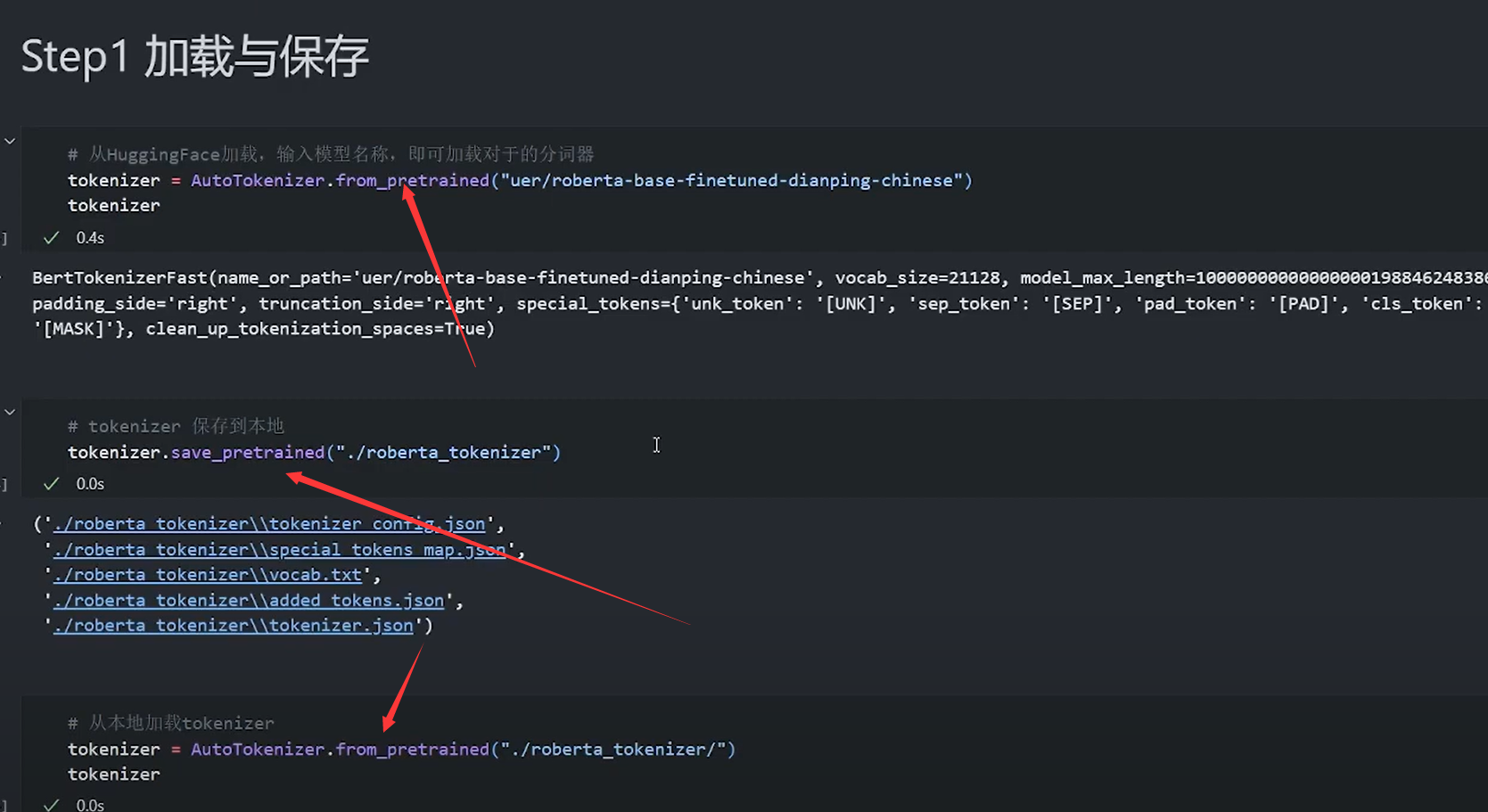Image resolution: width=1488 pixels, height=812 pixels.
Task: Open the tokenizer.json file link
Action: click(234, 626)
